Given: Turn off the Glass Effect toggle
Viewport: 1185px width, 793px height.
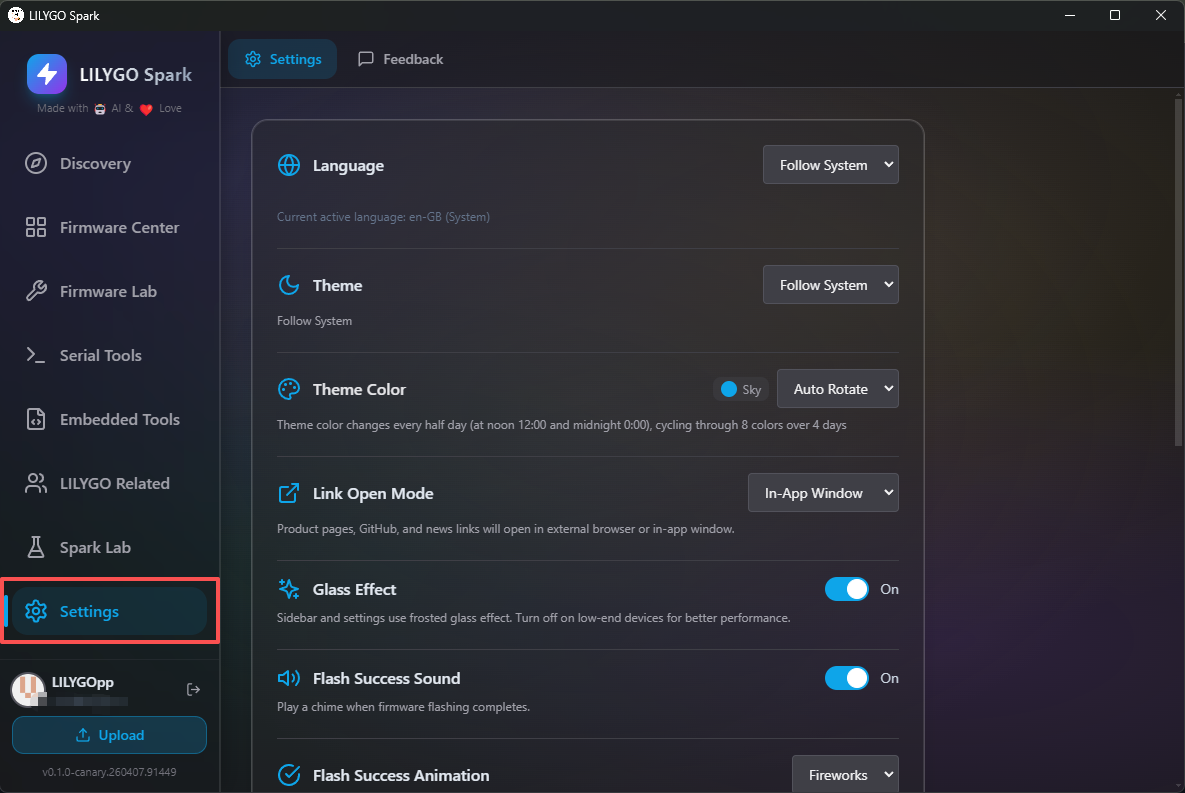Looking at the screenshot, I should click(846, 590).
